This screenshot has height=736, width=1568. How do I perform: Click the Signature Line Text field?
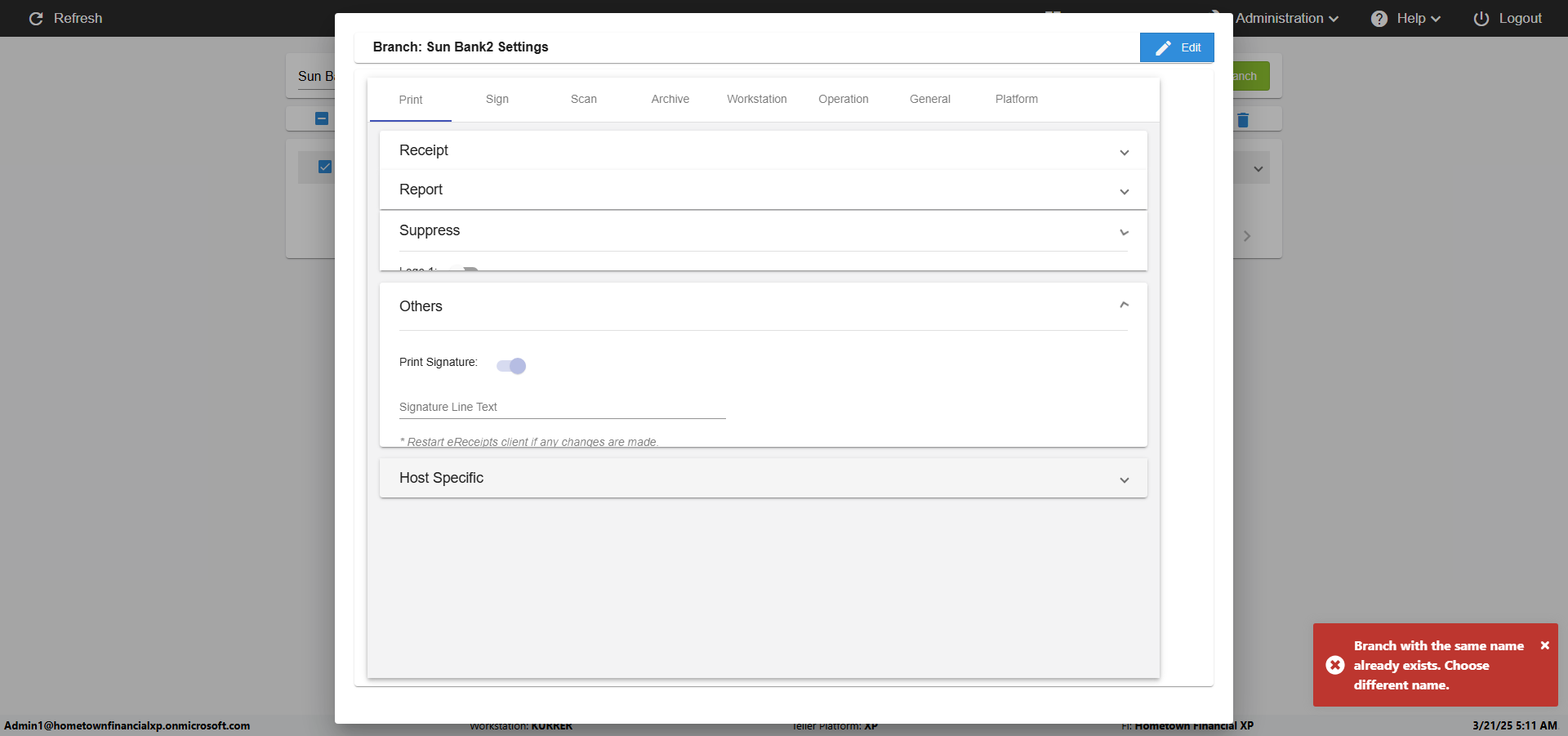(562, 408)
